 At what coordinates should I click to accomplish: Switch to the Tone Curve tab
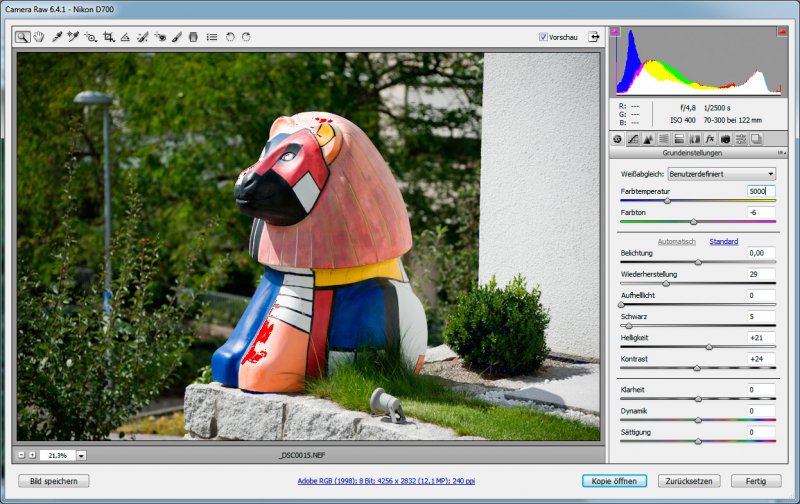click(x=633, y=139)
